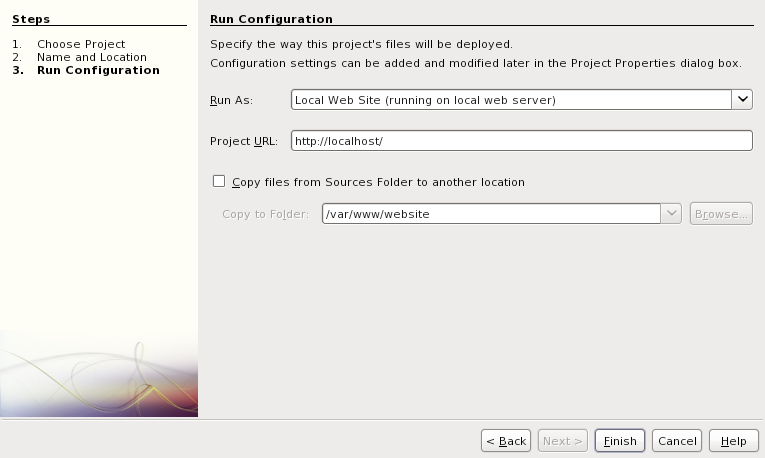This screenshot has width=765, height=458.
Task: Expand the Copy to Folder dropdown arrow
Action: click(671, 214)
